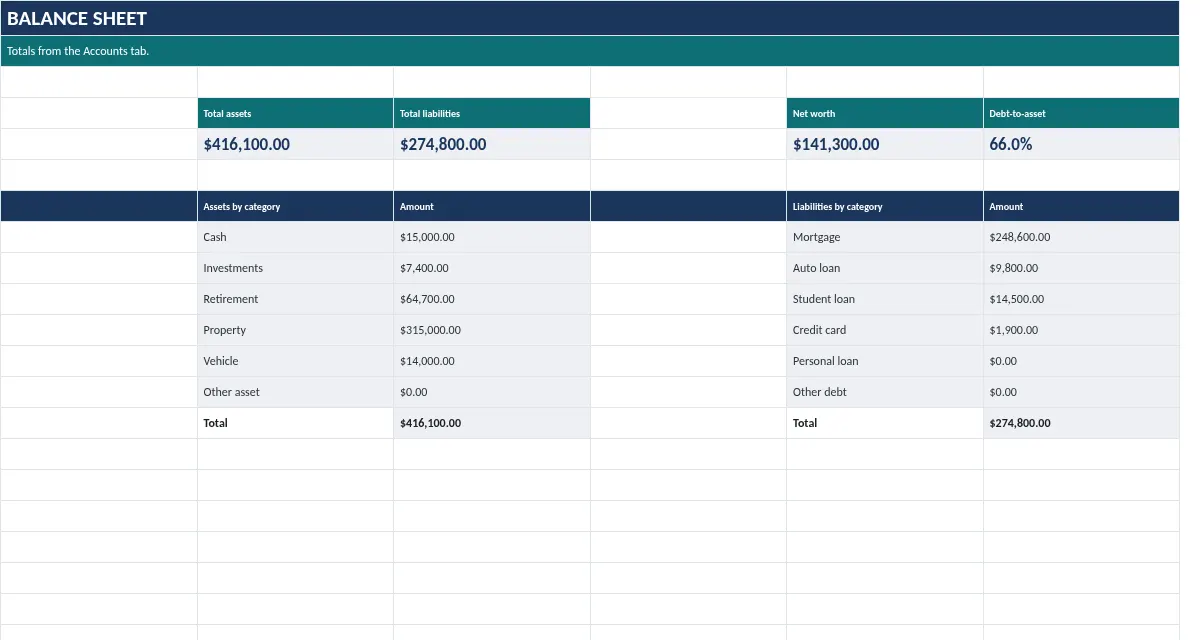
Task: Select the Amount header beside Assets by category
Action: pos(492,206)
